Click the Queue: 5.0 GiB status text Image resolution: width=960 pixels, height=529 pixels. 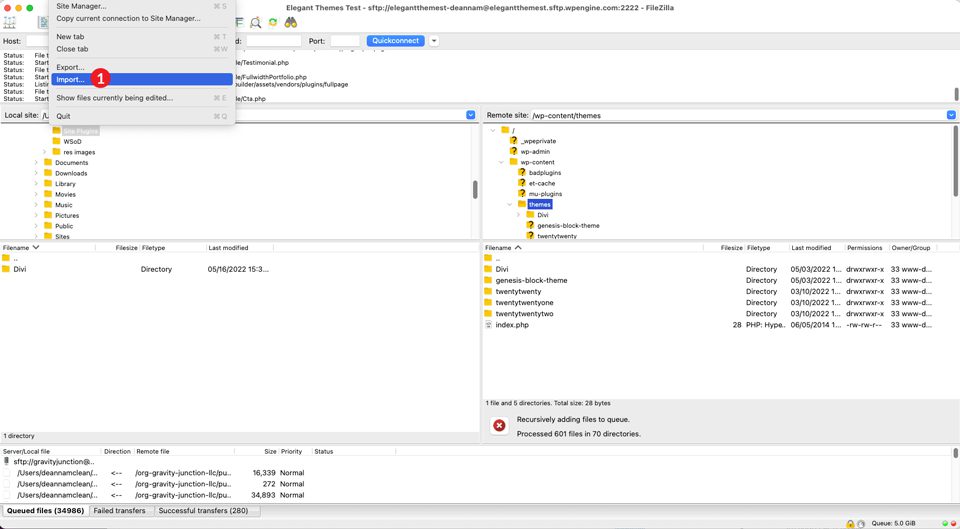click(x=893, y=524)
